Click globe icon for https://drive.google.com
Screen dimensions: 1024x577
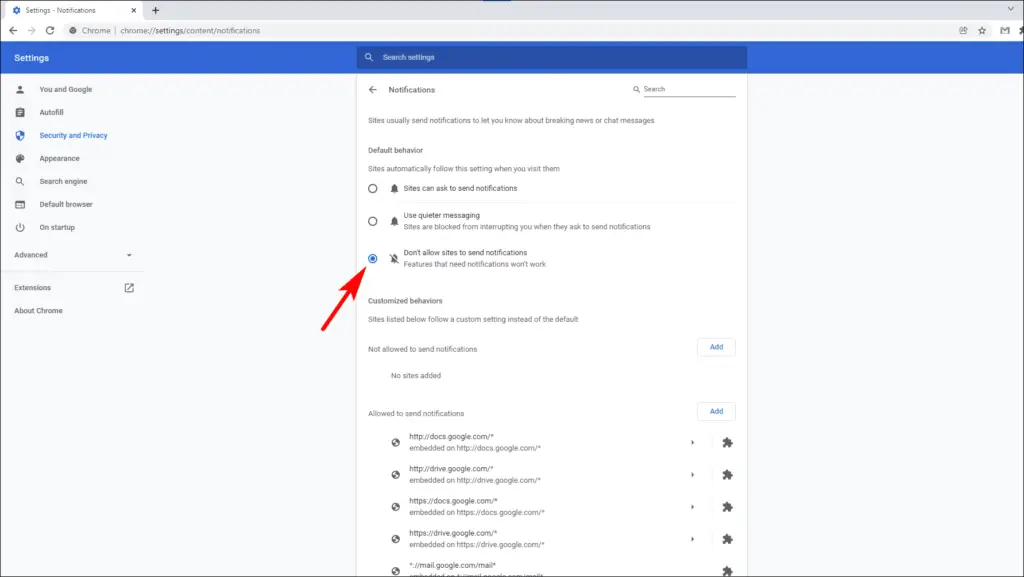coord(396,539)
